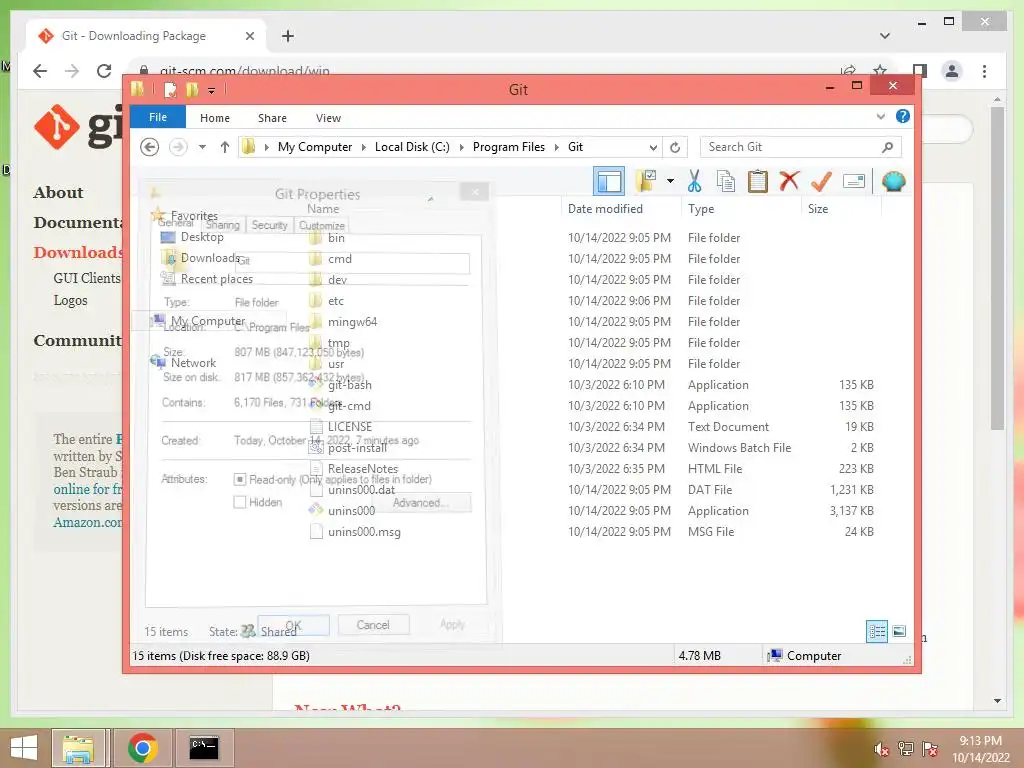Image resolution: width=1024 pixels, height=768 pixels.
Task: Go up one folder level
Action: pos(225,147)
